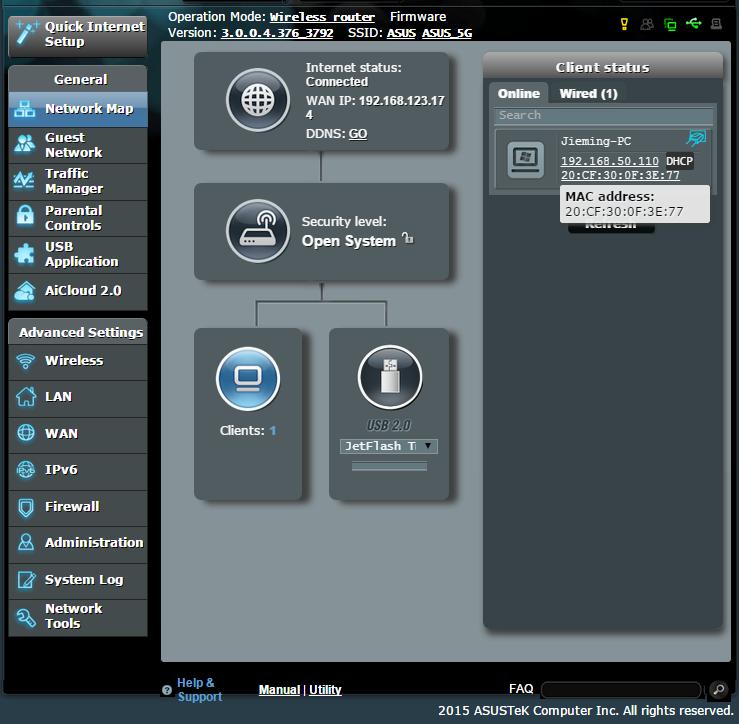Click the Network Tools wrench icon
The image size is (739, 724).
[x=26, y=617]
